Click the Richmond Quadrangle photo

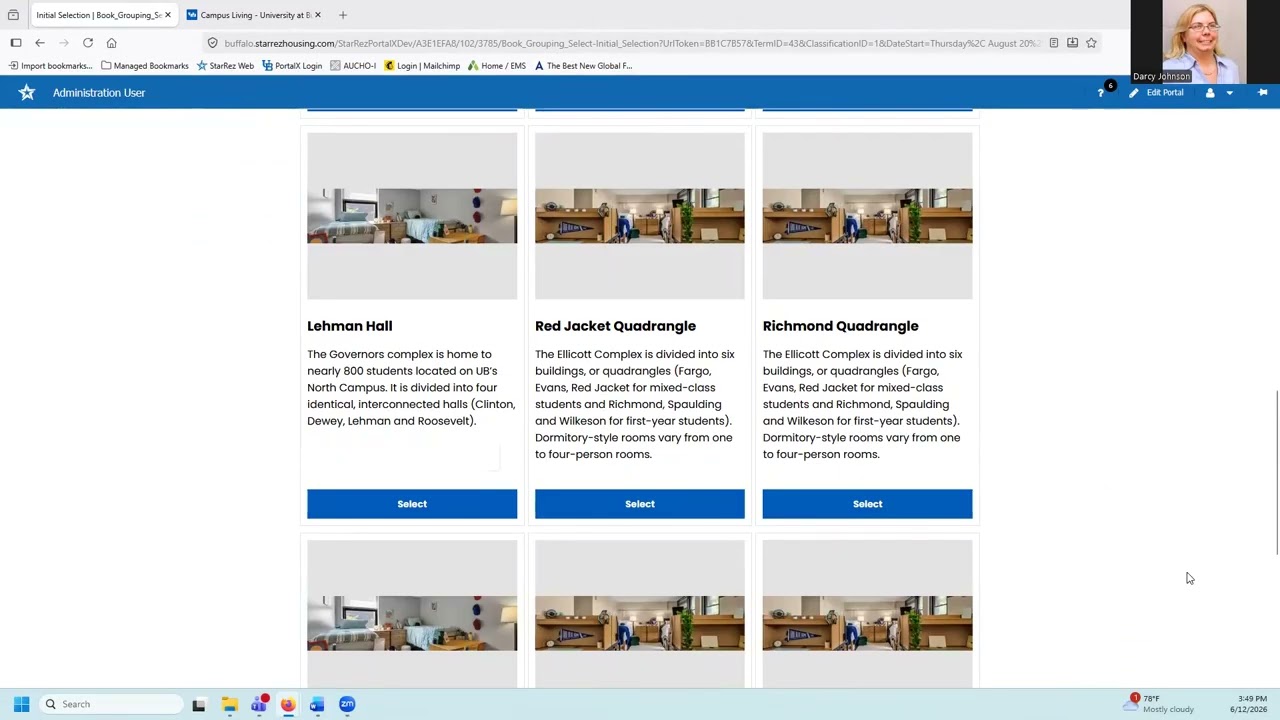coord(867,216)
